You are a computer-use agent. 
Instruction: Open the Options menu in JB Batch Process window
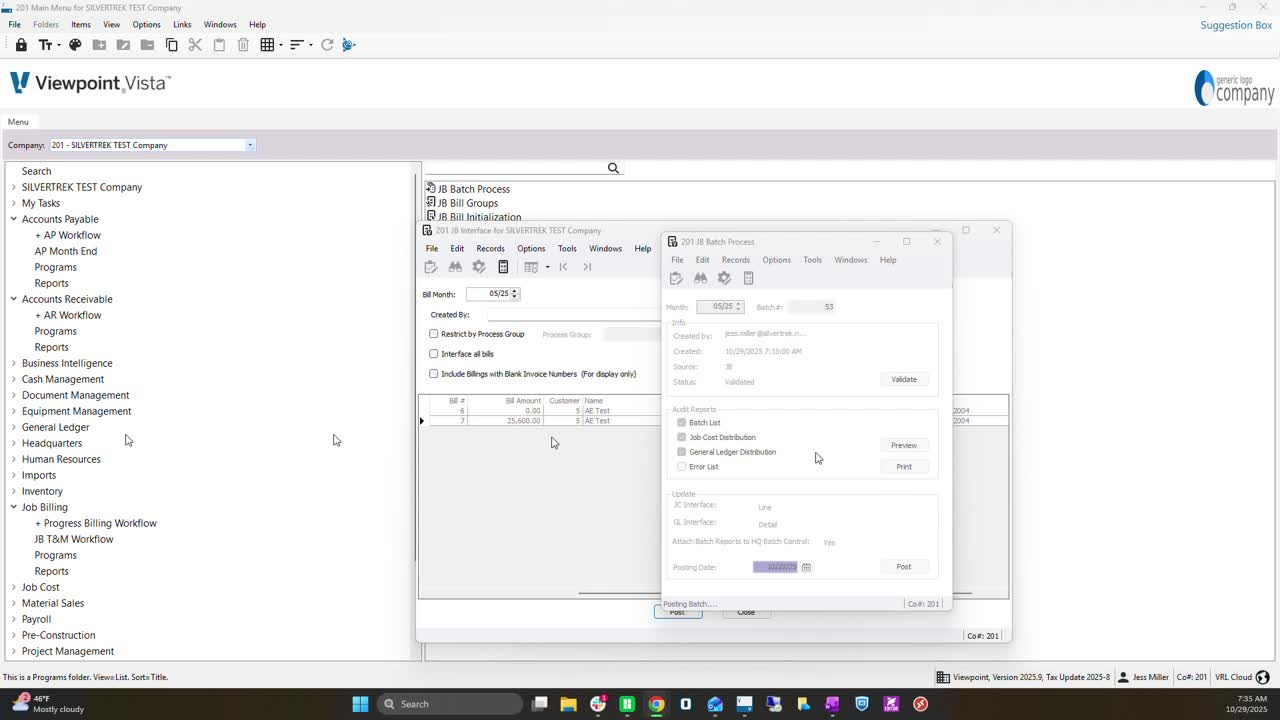pyautogui.click(x=776, y=260)
